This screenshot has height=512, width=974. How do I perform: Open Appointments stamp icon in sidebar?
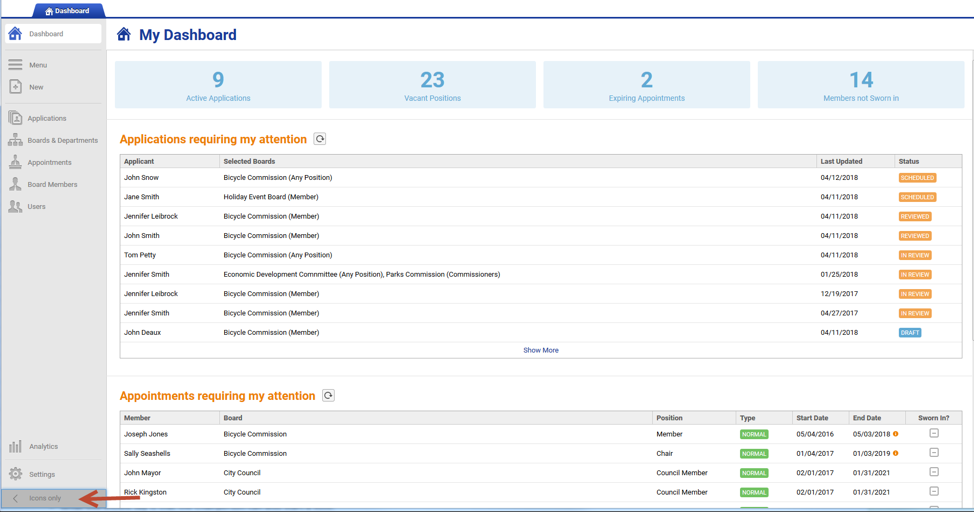[16, 162]
